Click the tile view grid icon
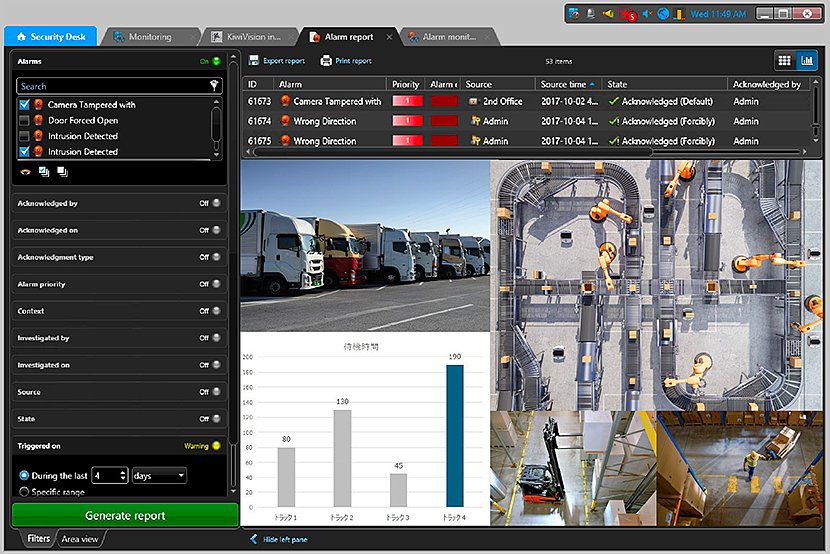 784,61
